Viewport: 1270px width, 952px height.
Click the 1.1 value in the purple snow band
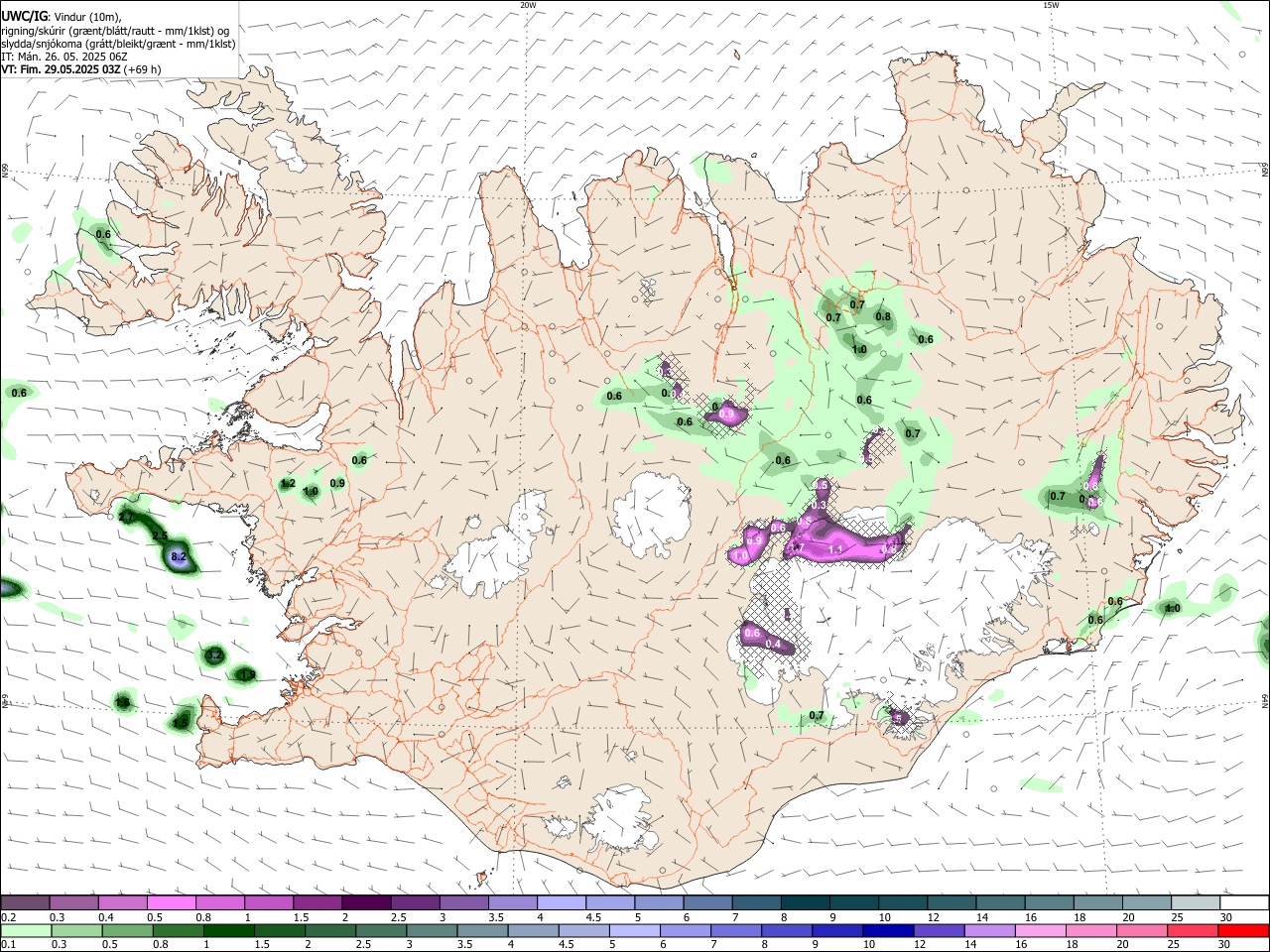coord(834,549)
